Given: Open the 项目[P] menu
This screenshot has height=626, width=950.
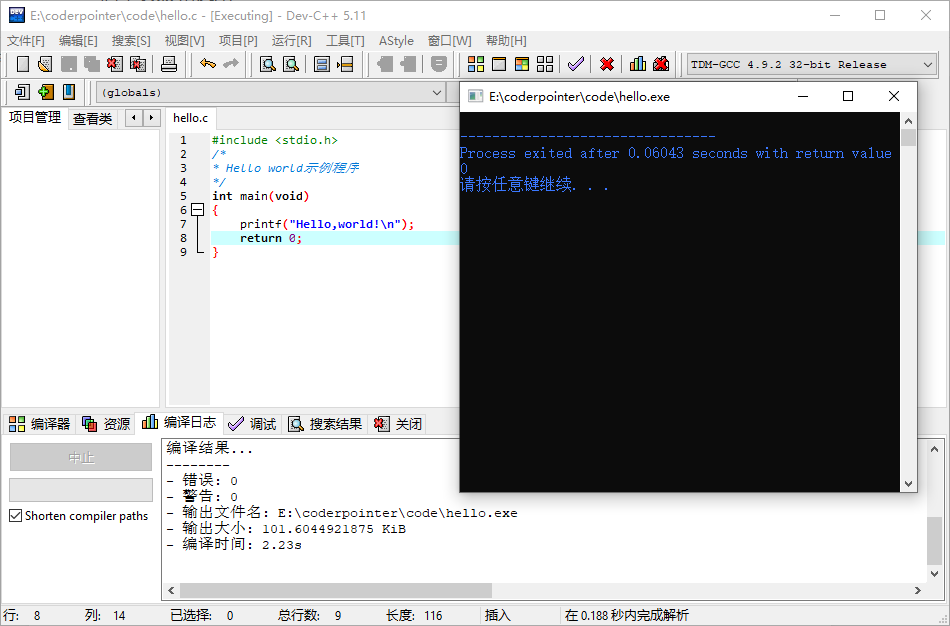Looking at the screenshot, I should click(238, 41).
